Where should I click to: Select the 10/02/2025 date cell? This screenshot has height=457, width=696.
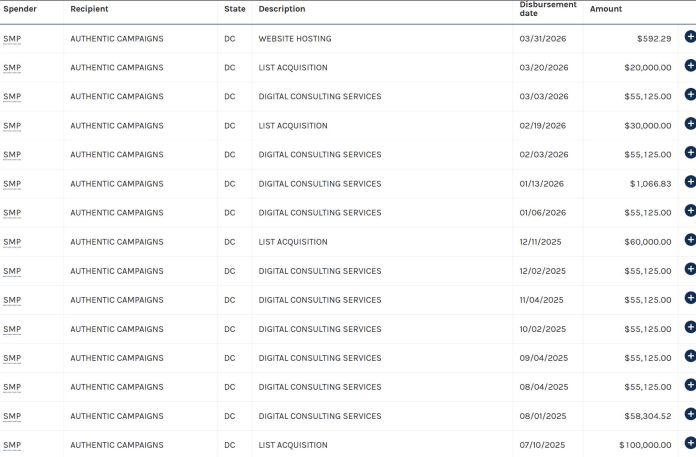pyautogui.click(x=543, y=330)
